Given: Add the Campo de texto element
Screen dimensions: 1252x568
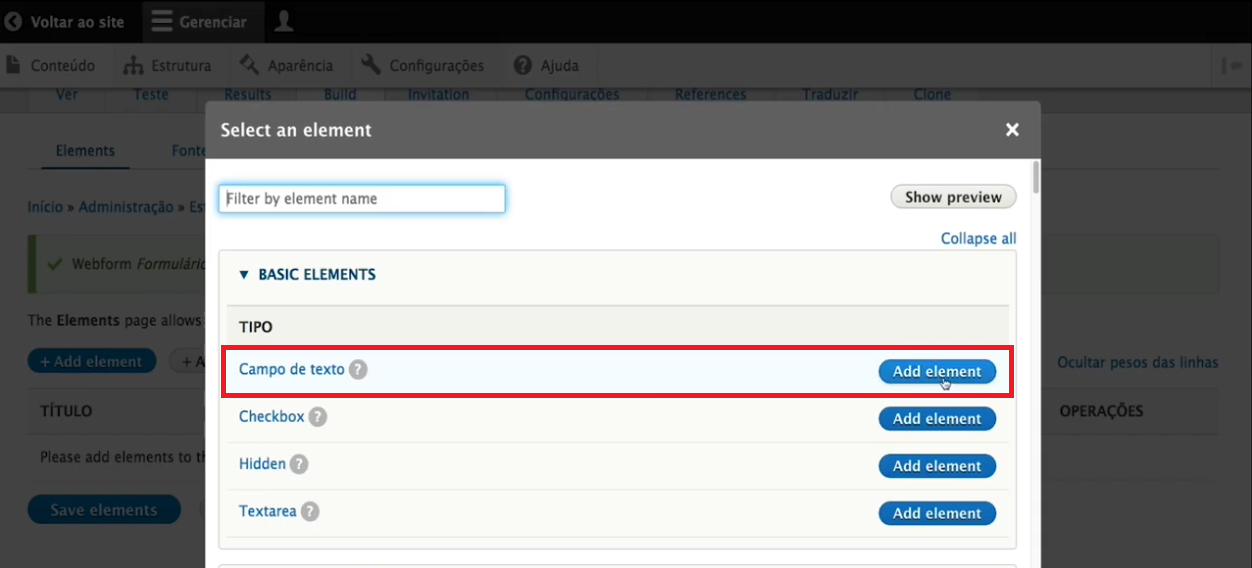Looking at the screenshot, I should 937,371.
